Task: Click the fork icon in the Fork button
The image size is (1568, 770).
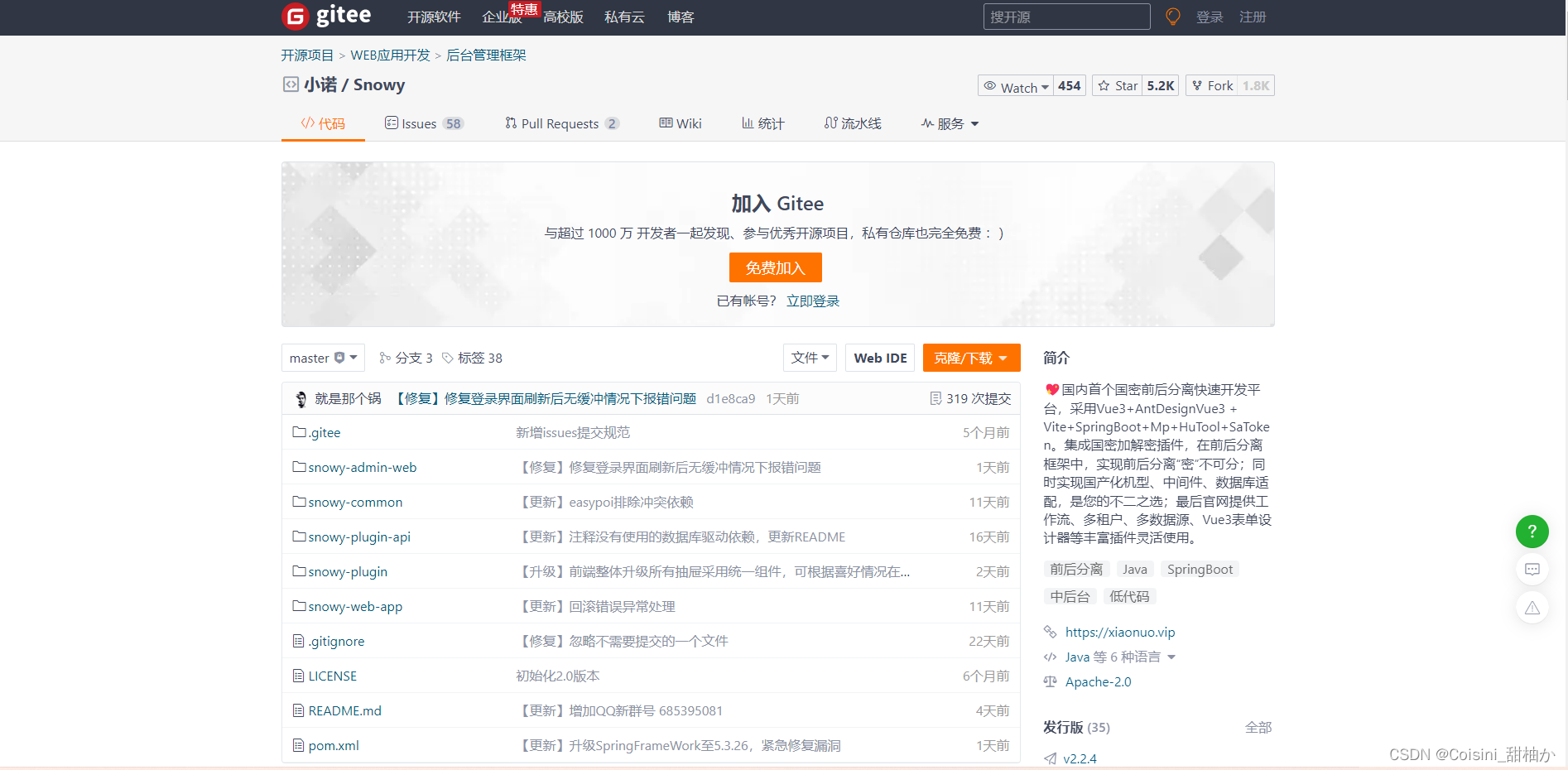Action: pyautogui.click(x=1197, y=85)
